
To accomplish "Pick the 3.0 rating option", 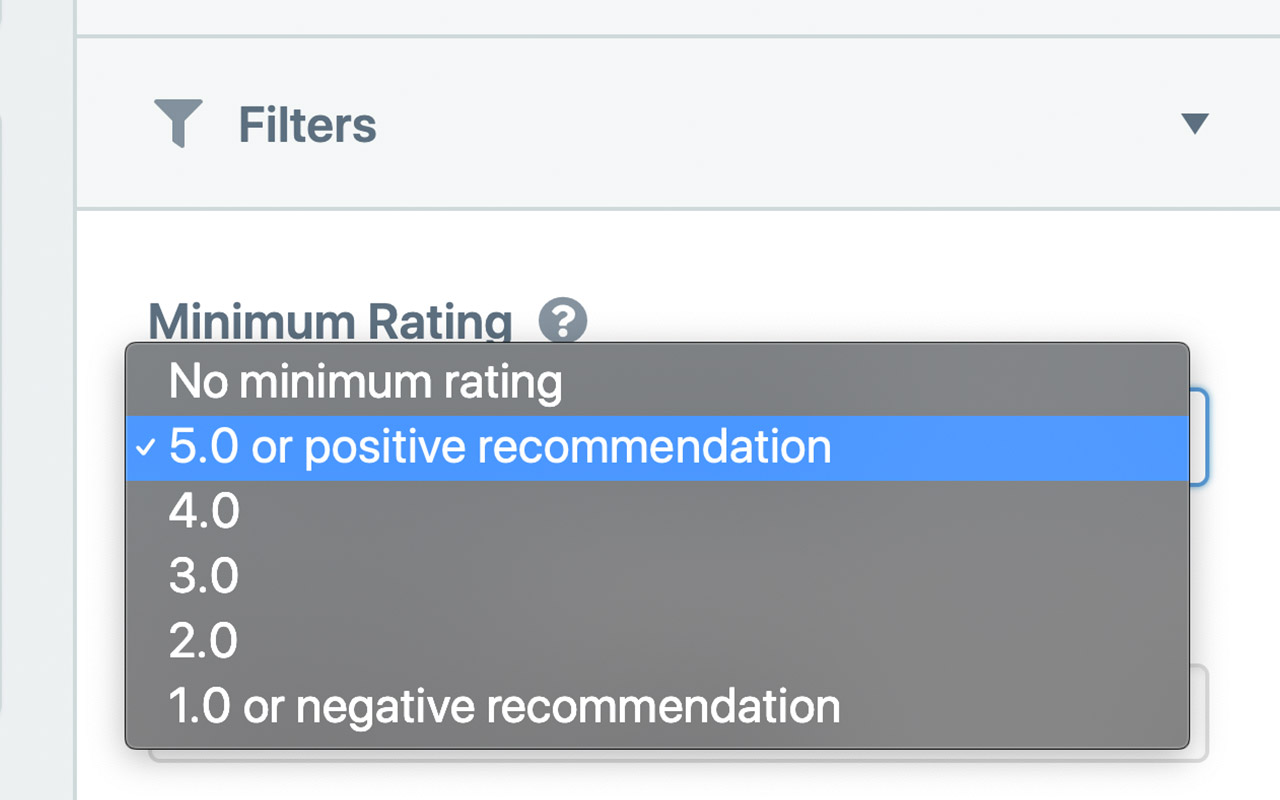I will (204, 575).
